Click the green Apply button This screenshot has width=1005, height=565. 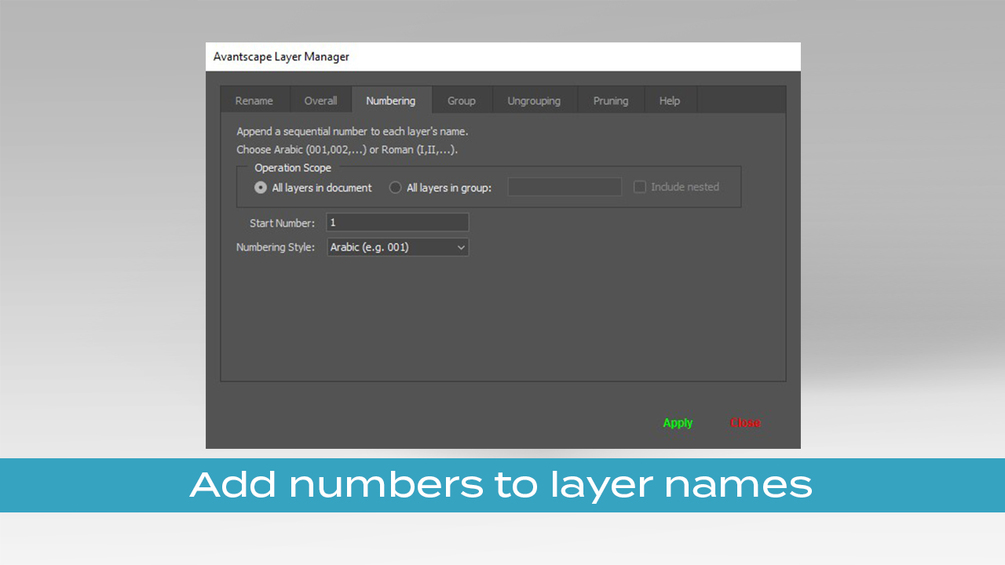click(x=677, y=423)
